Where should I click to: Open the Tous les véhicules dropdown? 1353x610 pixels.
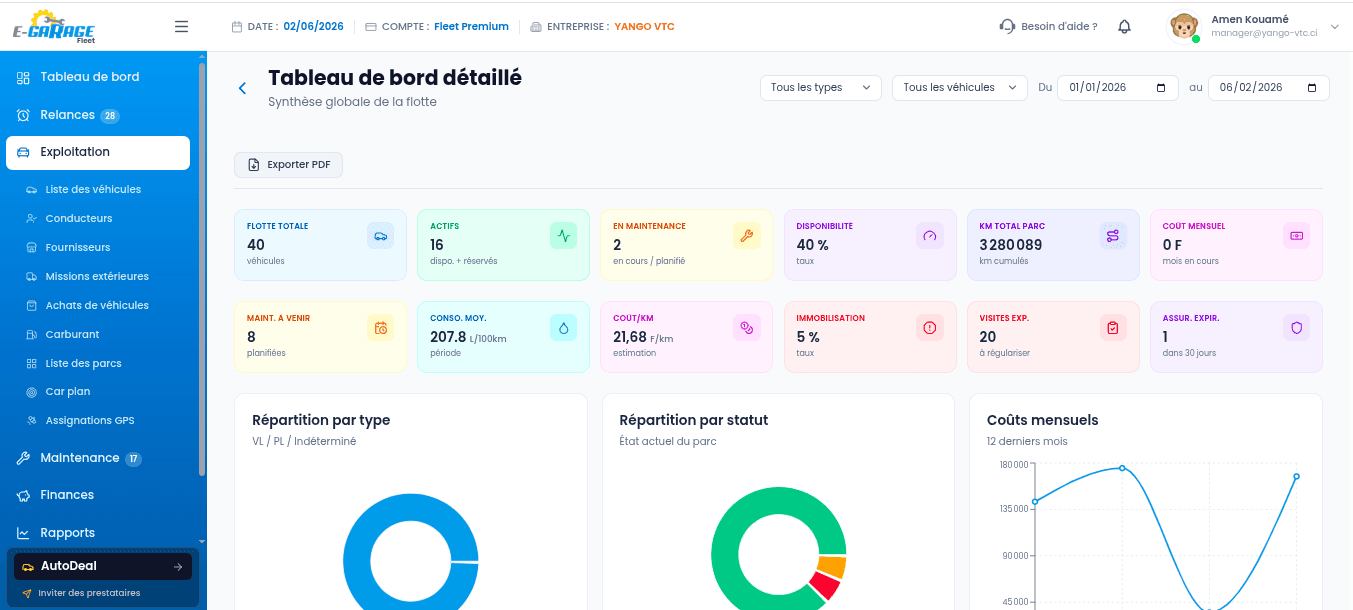(x=960, y=88)
